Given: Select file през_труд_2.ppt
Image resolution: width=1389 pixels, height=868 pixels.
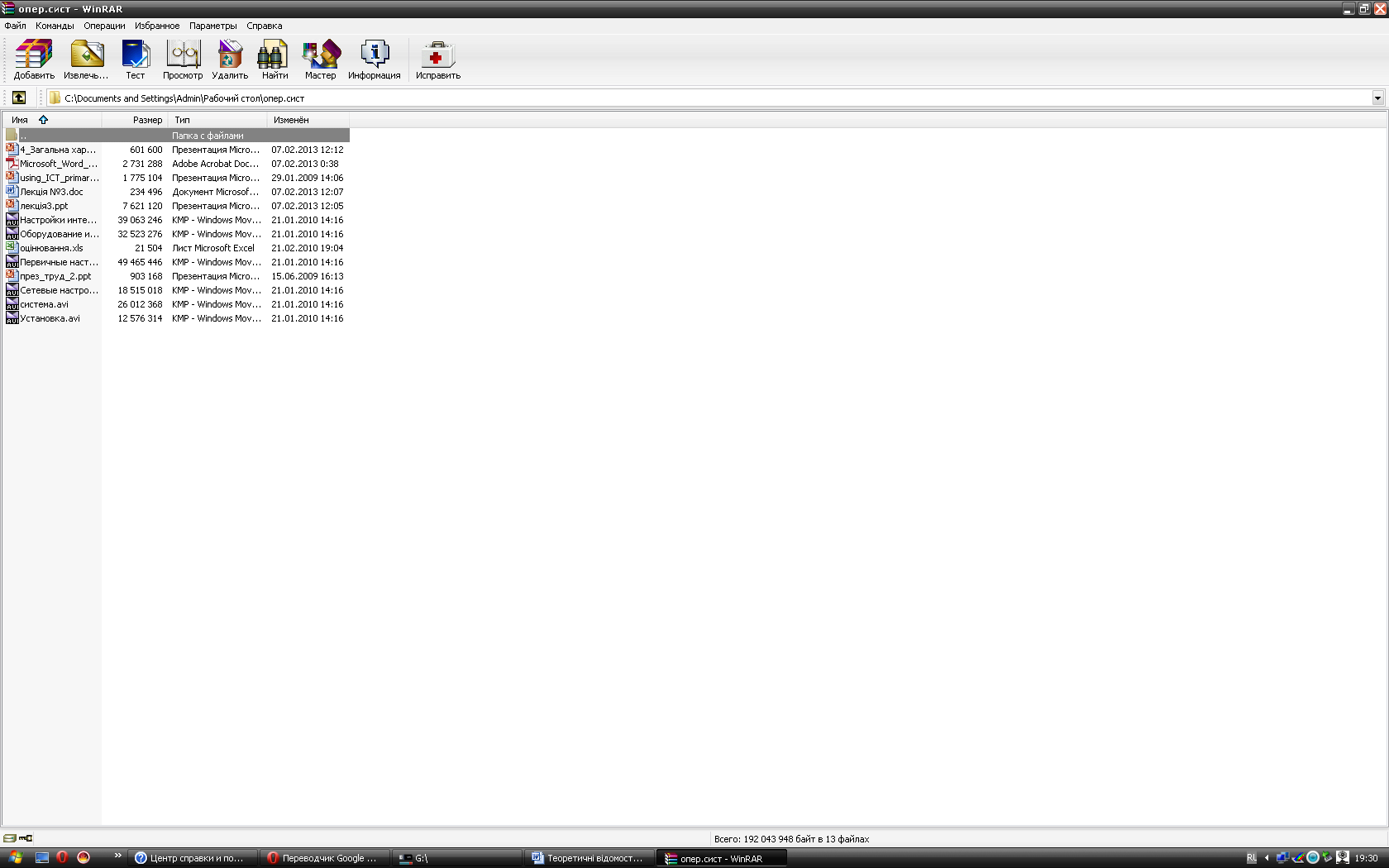Looking at the screenshot, I should pyautogui.click(x=55, y=276).
